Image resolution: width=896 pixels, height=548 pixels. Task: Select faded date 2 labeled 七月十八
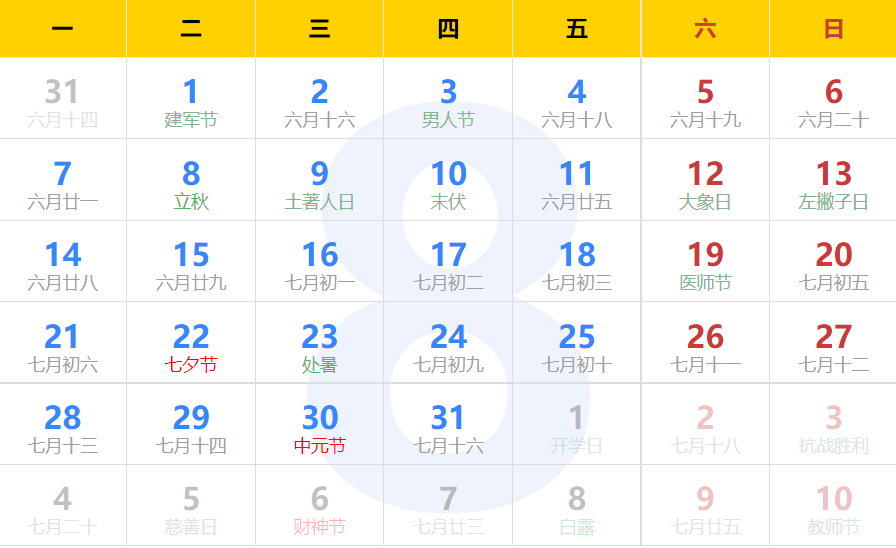click(705, 424)
